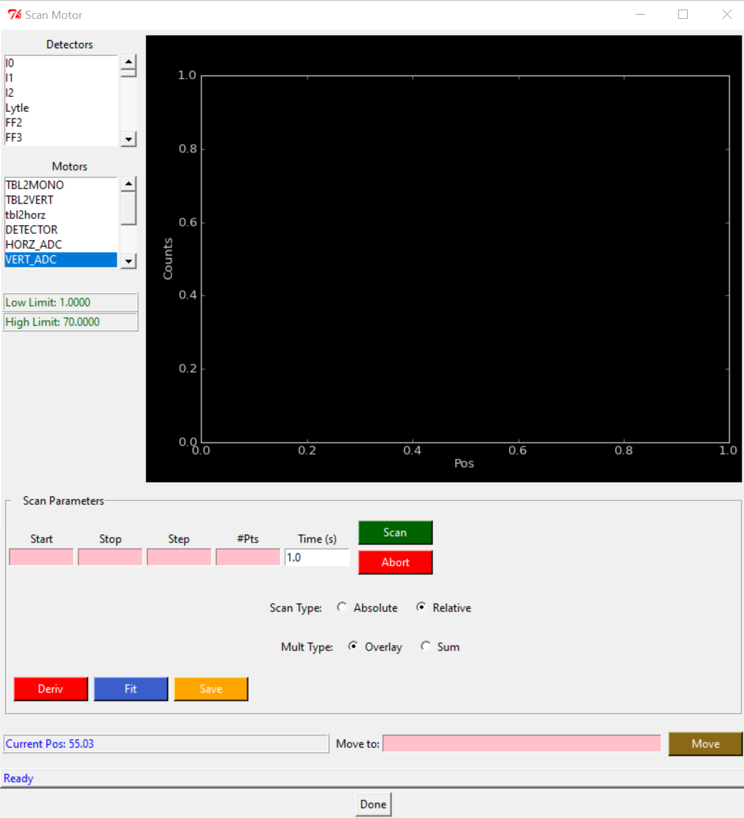Click the green Scan button
The image size is (744, 818).
[395, 532]
